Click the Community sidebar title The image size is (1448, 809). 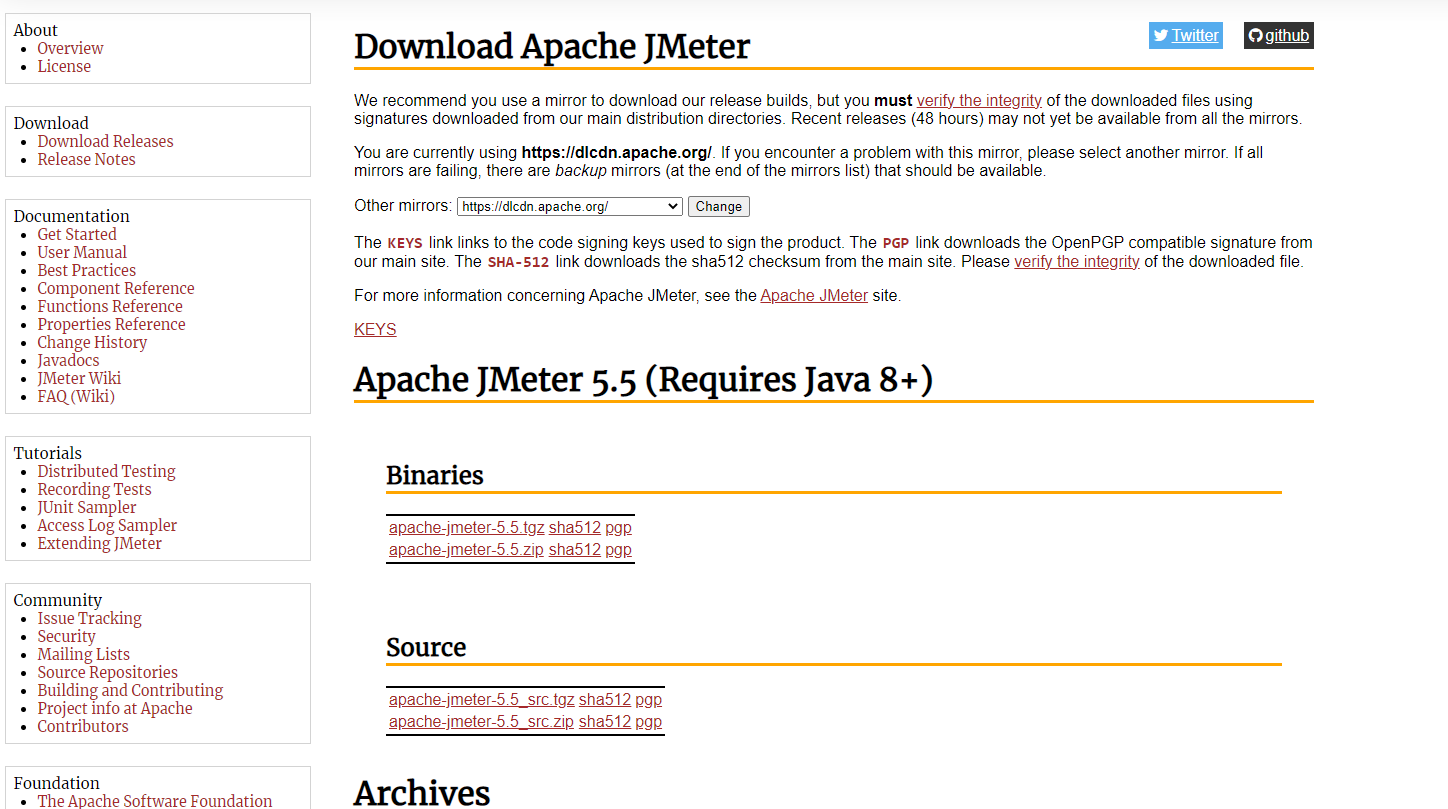pyautogui.click(x=57, y=600)
